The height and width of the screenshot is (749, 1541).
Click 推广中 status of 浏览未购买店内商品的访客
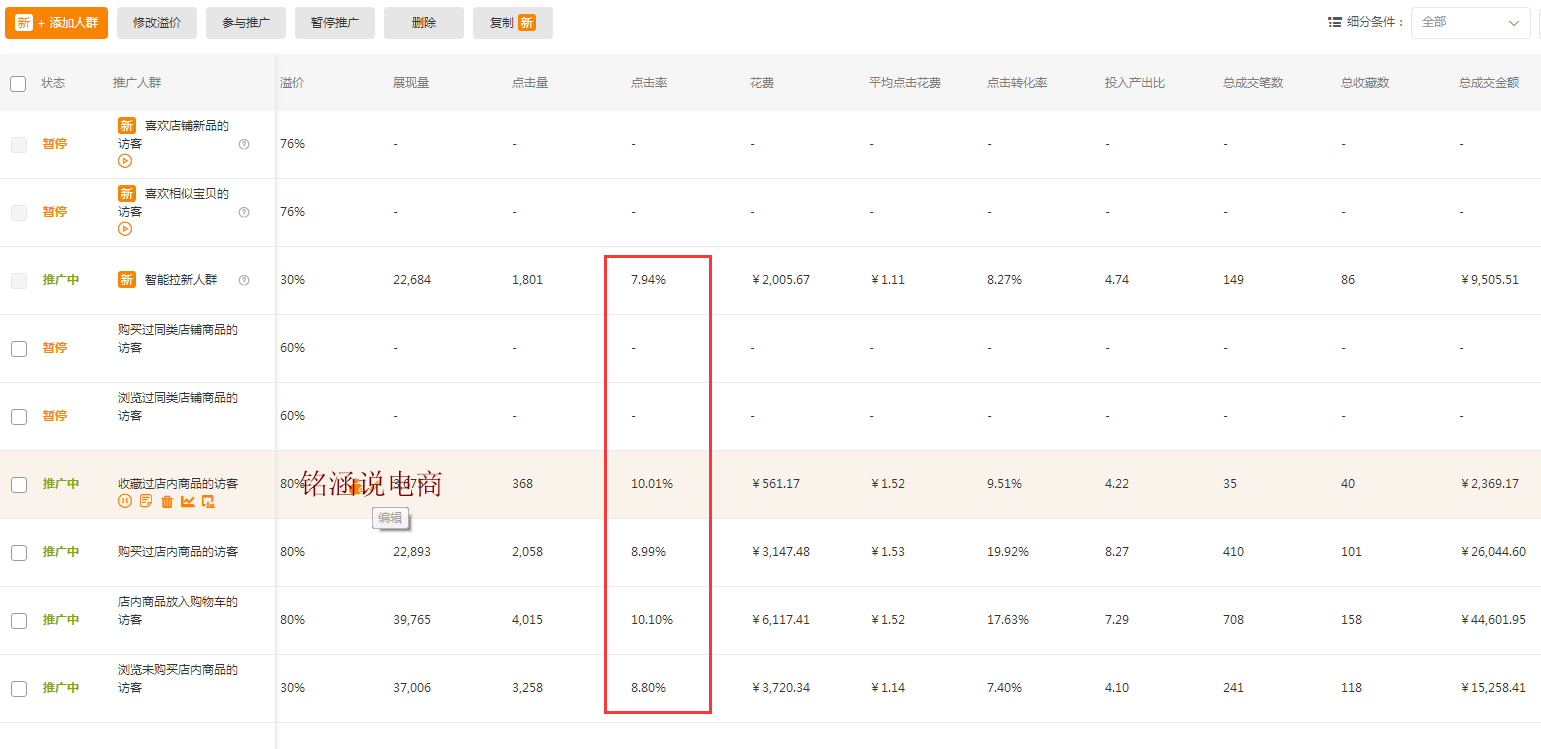(60, 688)
